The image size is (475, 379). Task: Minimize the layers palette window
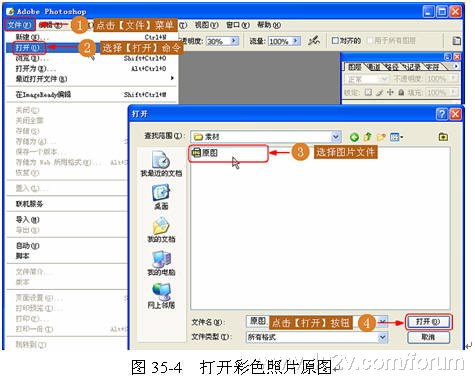[x=448, y=57]
